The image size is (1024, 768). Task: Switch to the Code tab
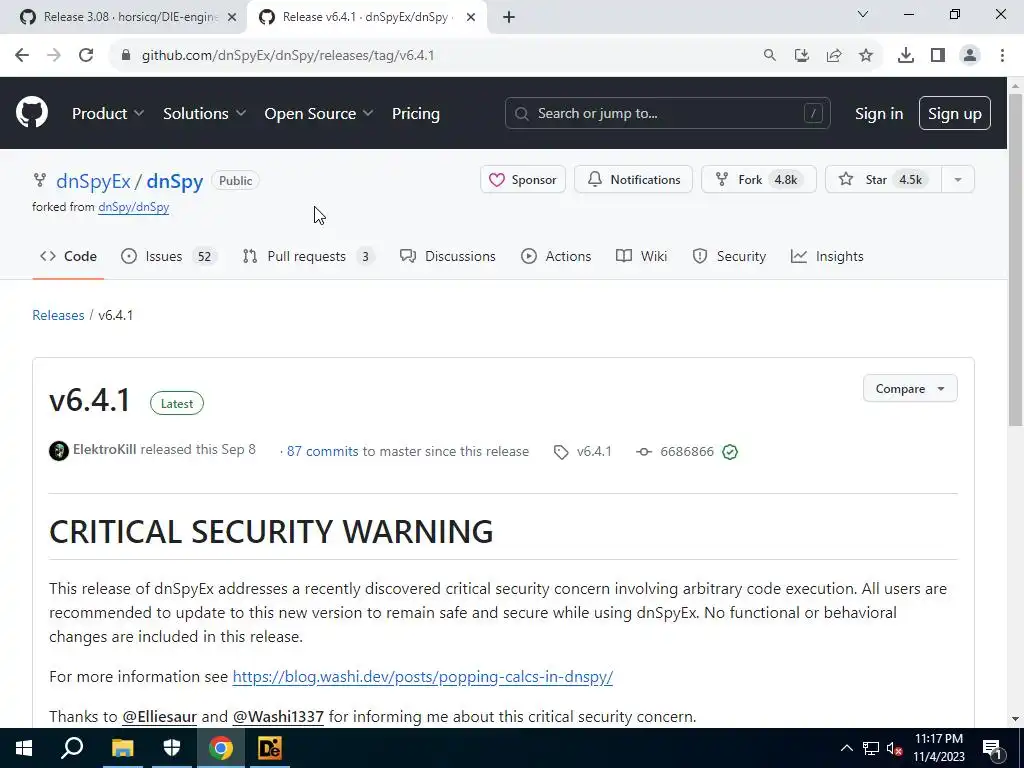click(x=68, y=256)
